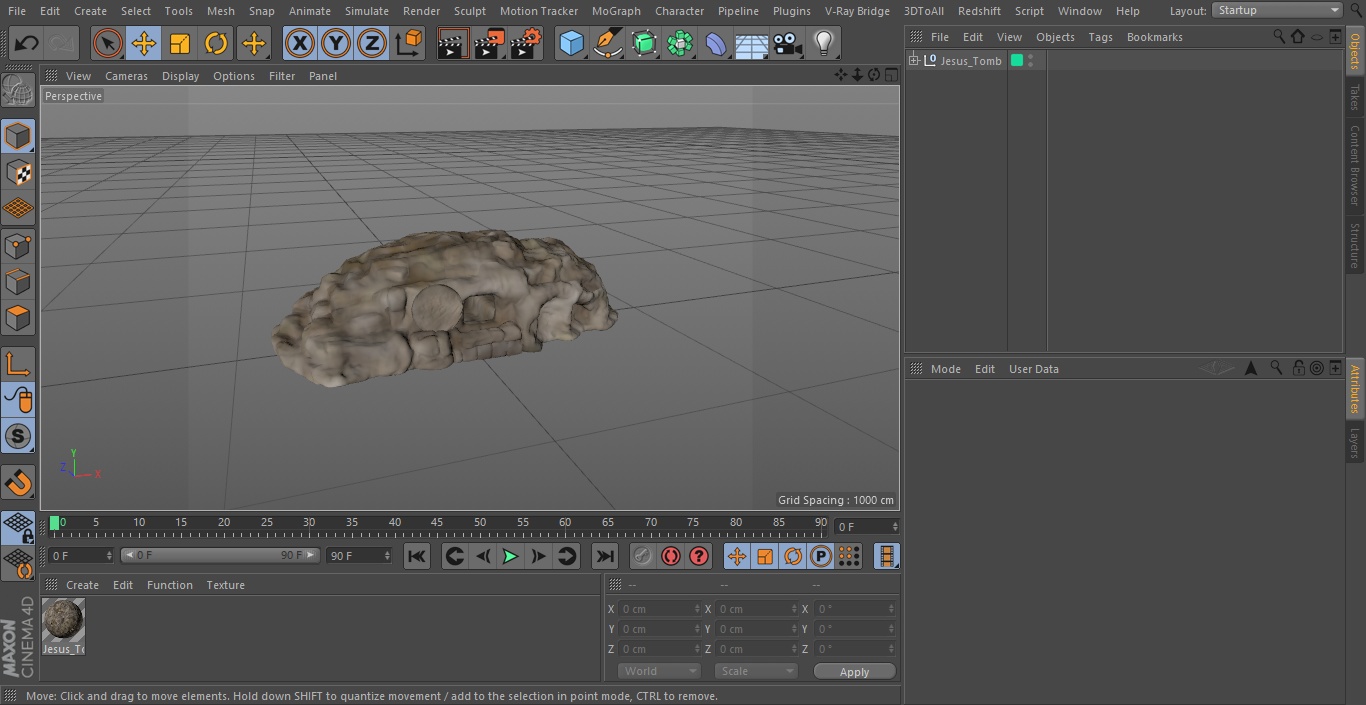The width and height of the screenshot is (1366, 705).
Task: Click the preview range slider bar
Action: 219,555
